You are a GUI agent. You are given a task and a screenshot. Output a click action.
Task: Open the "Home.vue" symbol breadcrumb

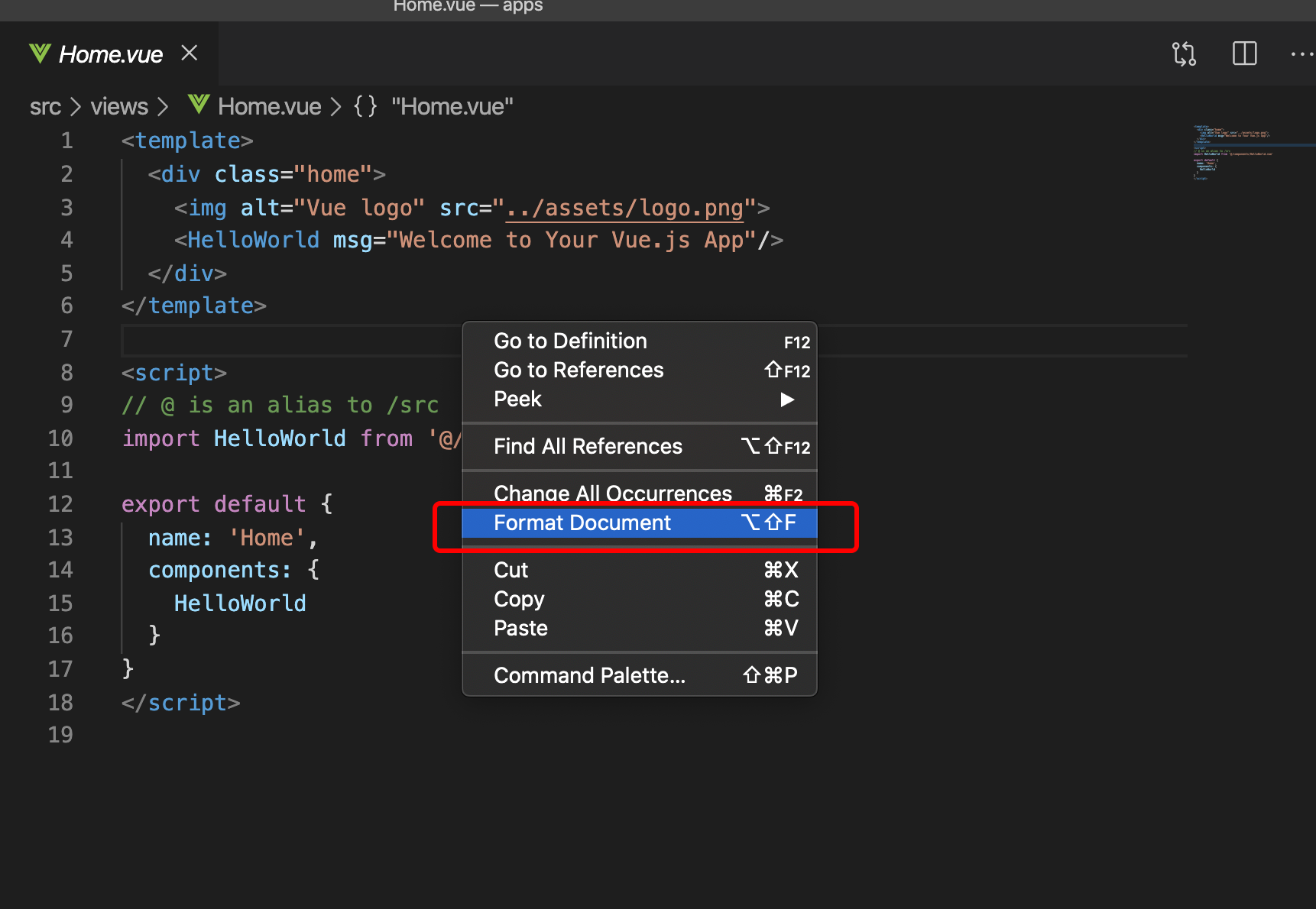pos(452,106)
